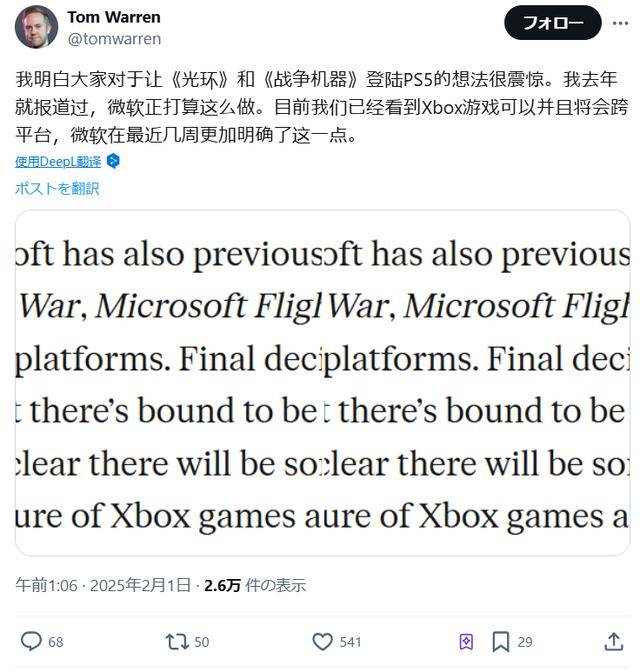Screen dimensions: 640x672
Task: Click the repost arrows icon
Action: pyautogui.click(x=177, y=642)
